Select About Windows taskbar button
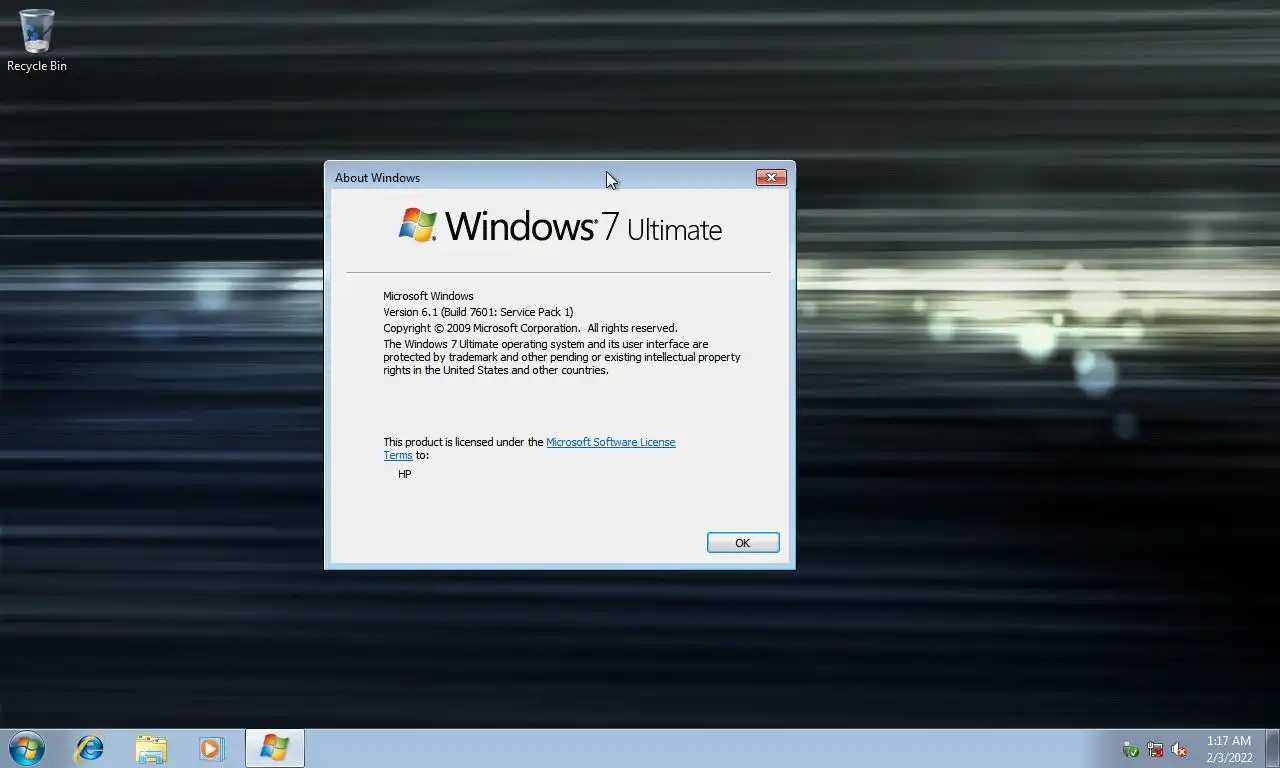The width and height of the screenshot is (1280, 768). pyautogui.click(x=274, y=748)
